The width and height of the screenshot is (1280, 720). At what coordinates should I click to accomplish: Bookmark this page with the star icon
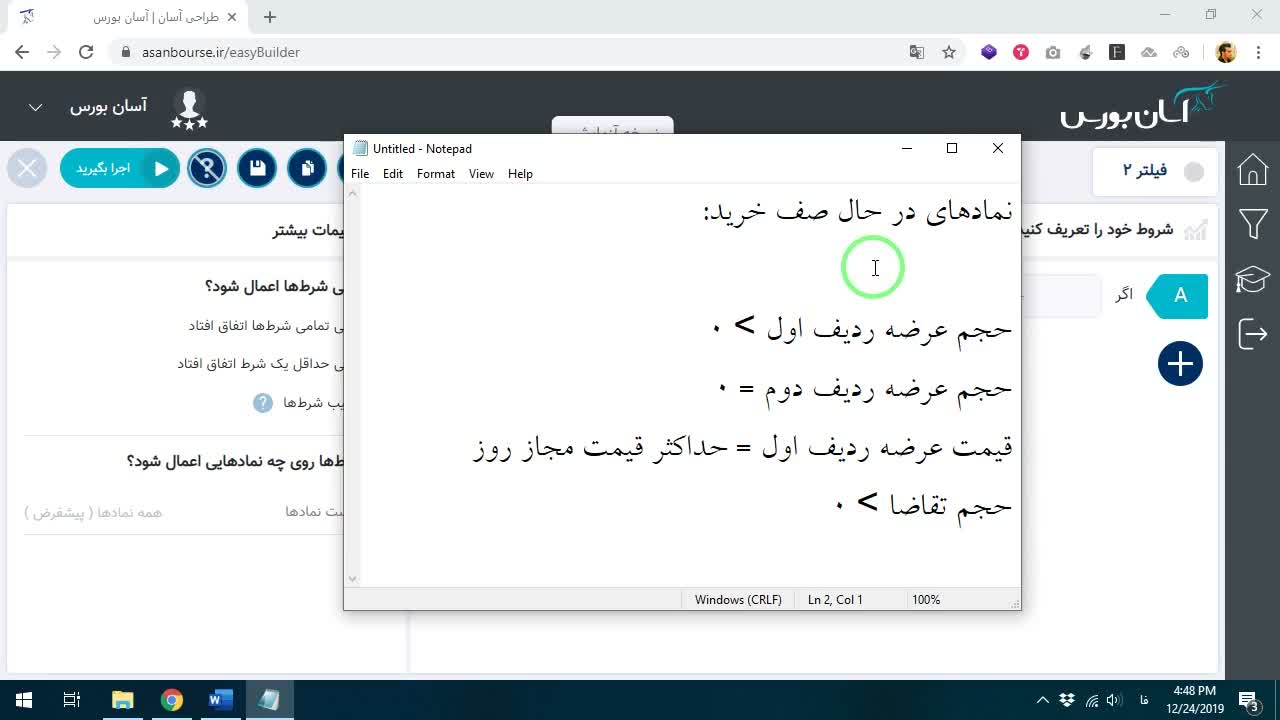(x=949, y=52)
